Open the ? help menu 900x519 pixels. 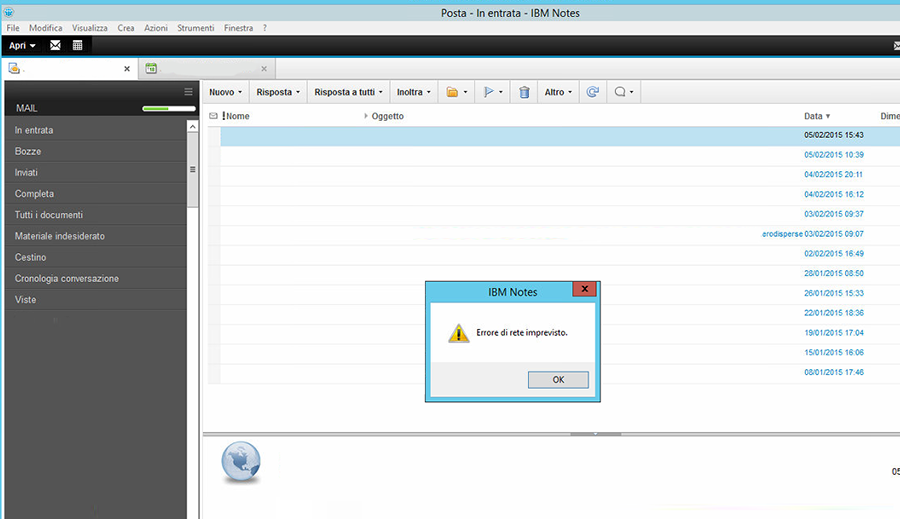(x=265, y=28)
